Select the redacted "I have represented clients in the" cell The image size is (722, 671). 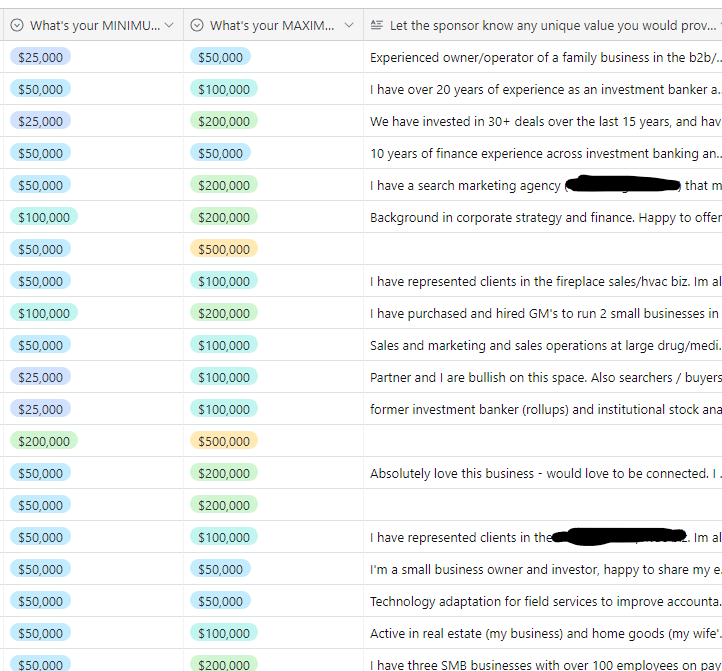pyautogui.click(x=543, y=537)
